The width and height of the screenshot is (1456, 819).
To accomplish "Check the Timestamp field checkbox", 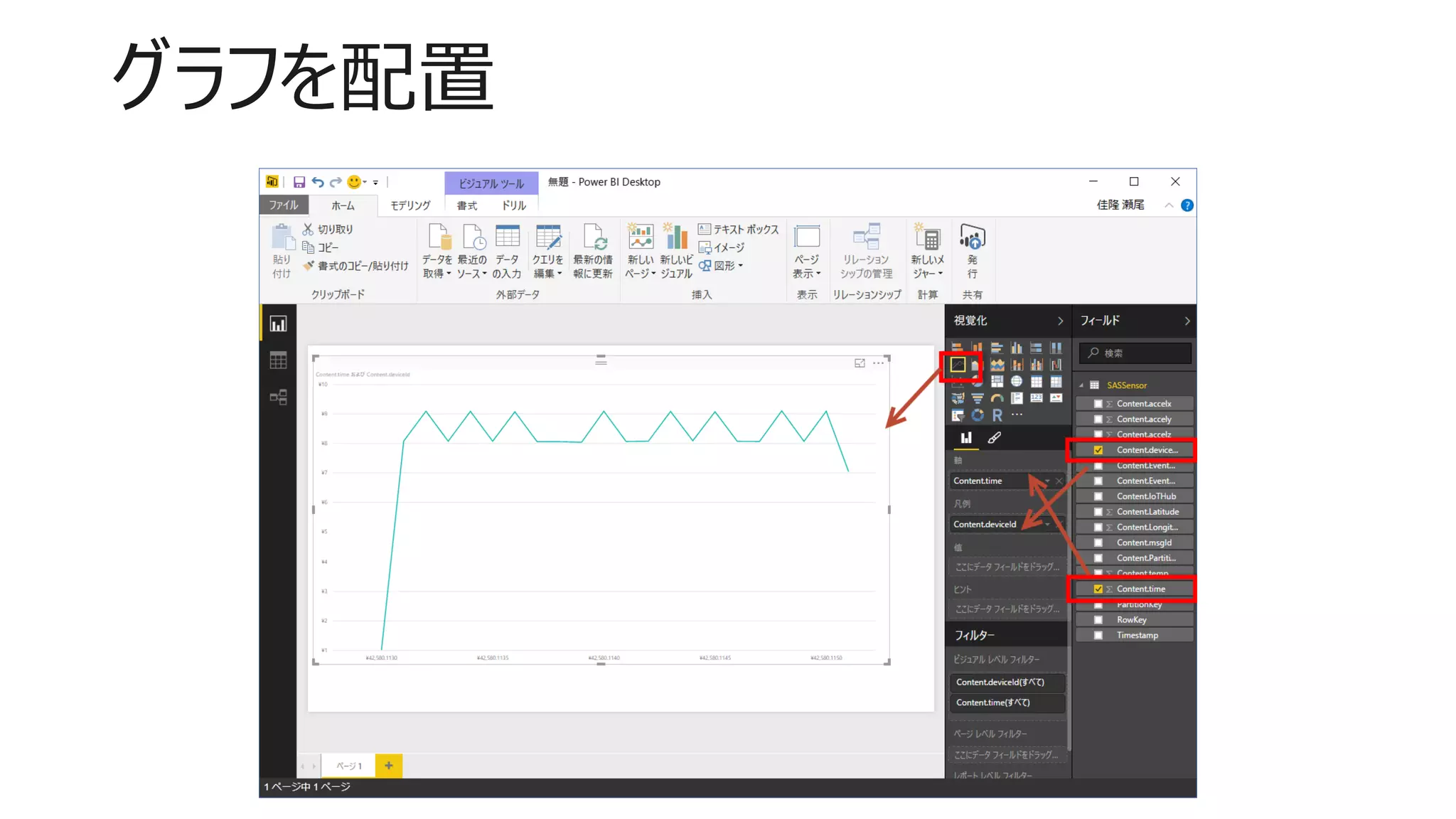I will [x=1098, y=636].
